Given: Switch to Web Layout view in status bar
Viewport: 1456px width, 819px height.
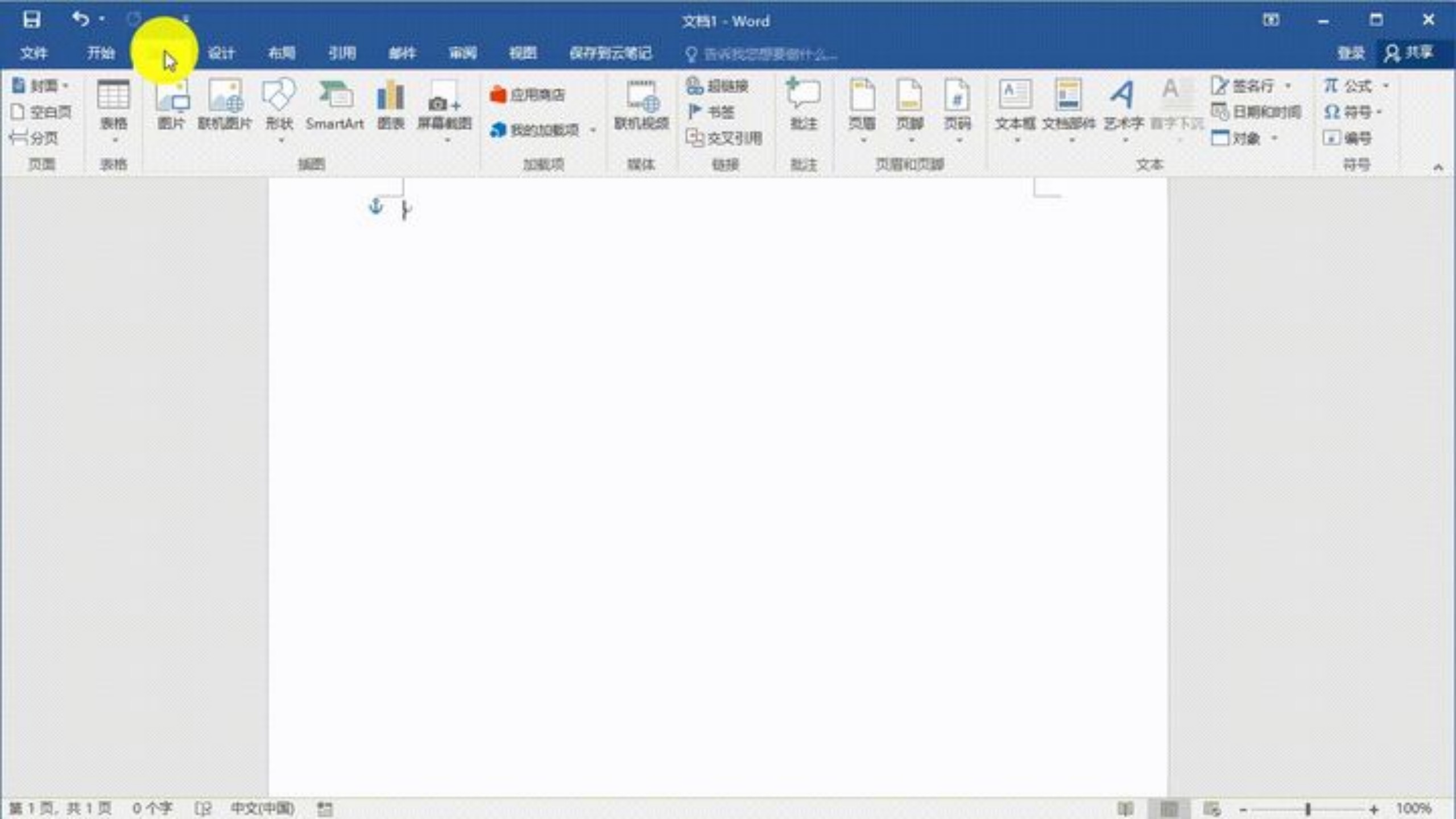Looking at the screenshot, I should pyautogui.click(x=1211, y=808).
